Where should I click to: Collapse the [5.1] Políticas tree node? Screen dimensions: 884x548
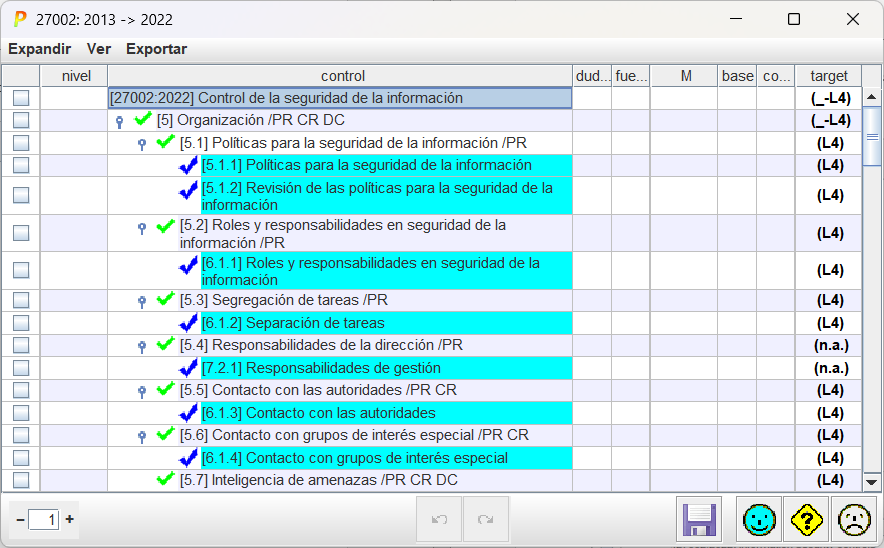[142, 144]
